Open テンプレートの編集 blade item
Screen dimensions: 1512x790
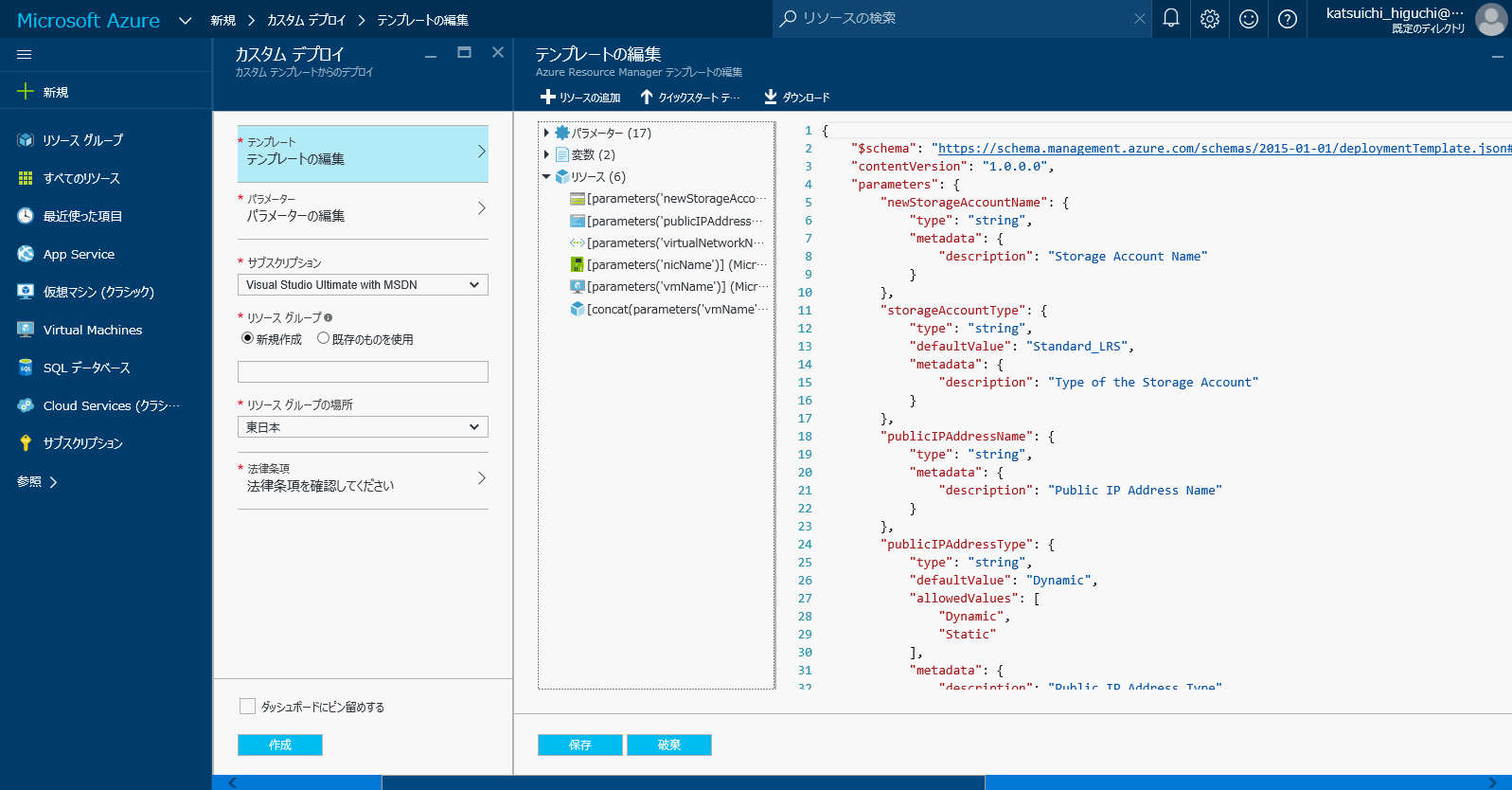click(363, 153)
